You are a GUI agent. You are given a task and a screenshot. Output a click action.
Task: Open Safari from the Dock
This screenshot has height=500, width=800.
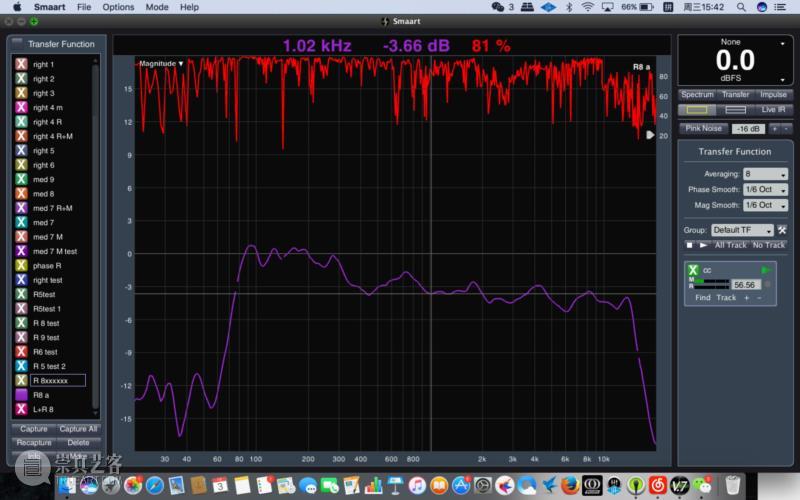click(x=155, y=485)
